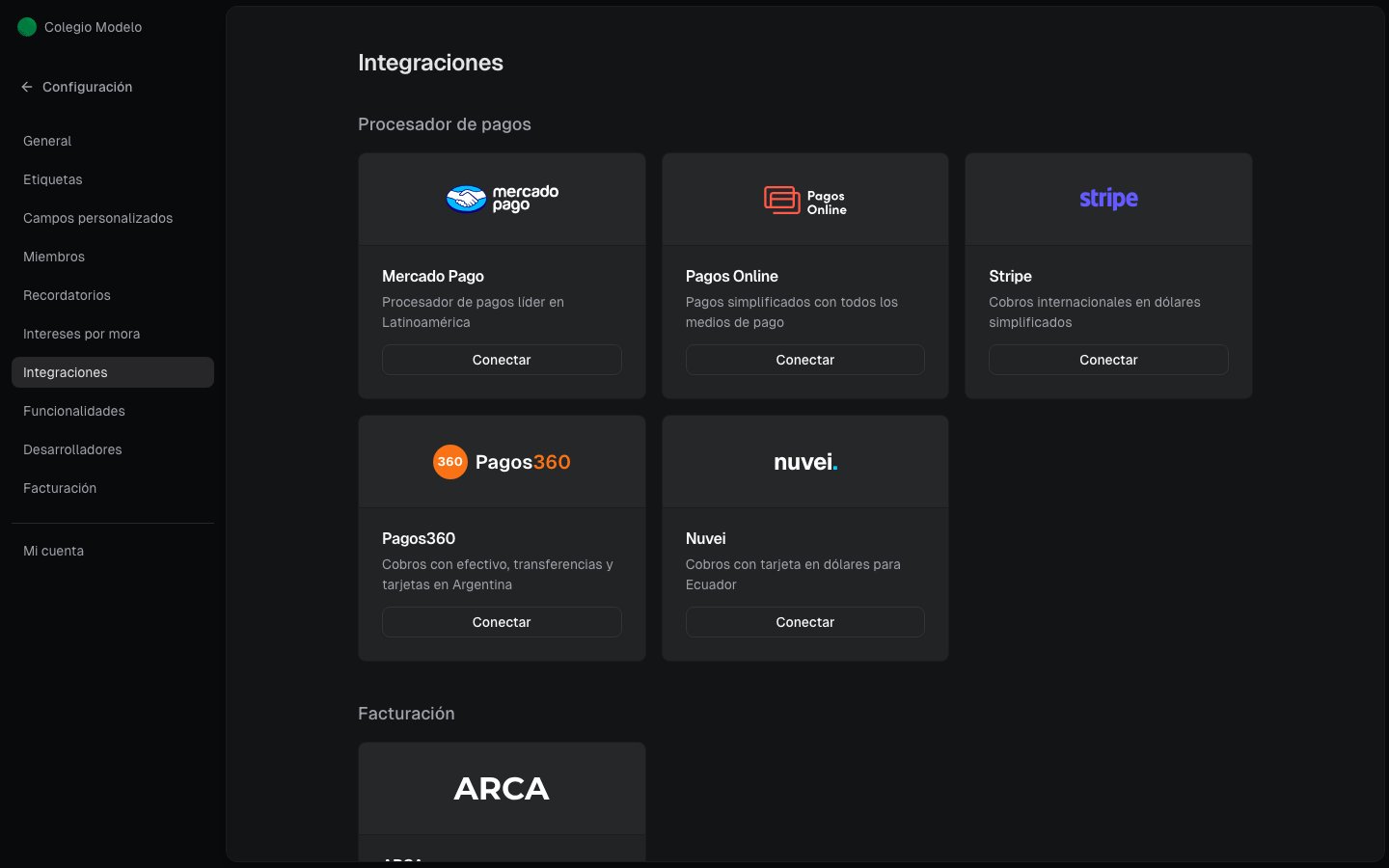Click Conectar on the Pagos Online card
Screen dimensions: 1389x868
click(805, 360)
